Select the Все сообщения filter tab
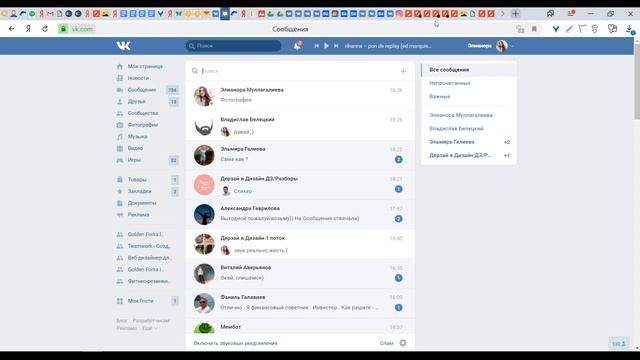This screenshot has width=640, height=360. coord(469,70)
